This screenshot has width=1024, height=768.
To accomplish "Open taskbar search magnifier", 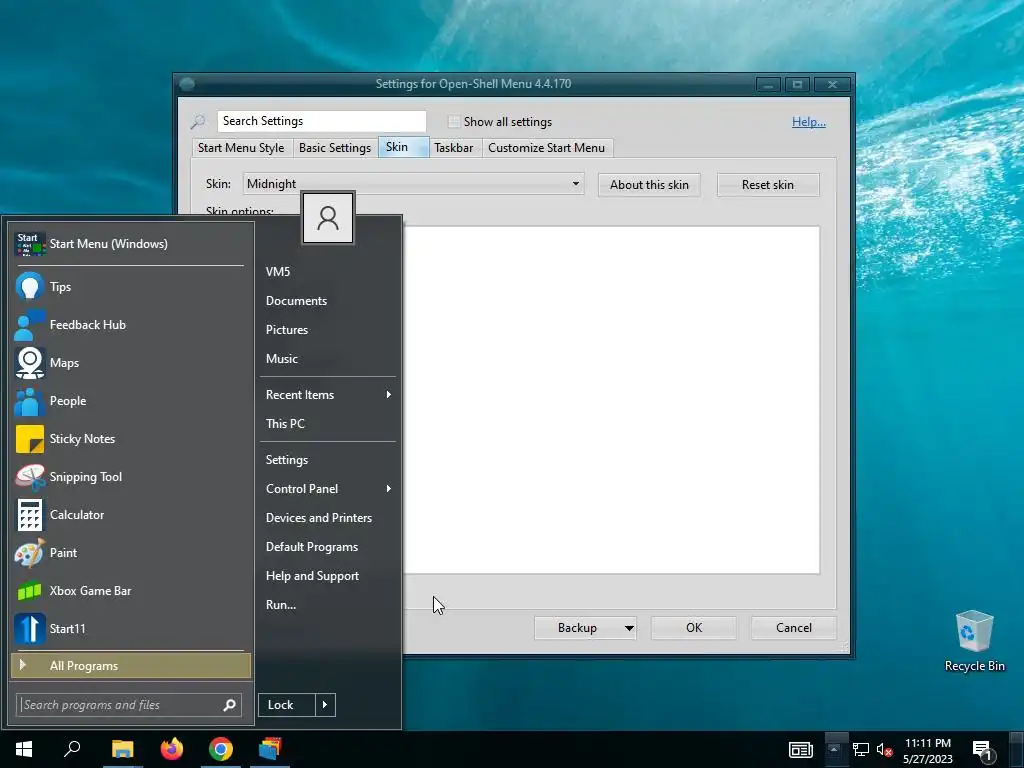I will (x=72, y=748).
